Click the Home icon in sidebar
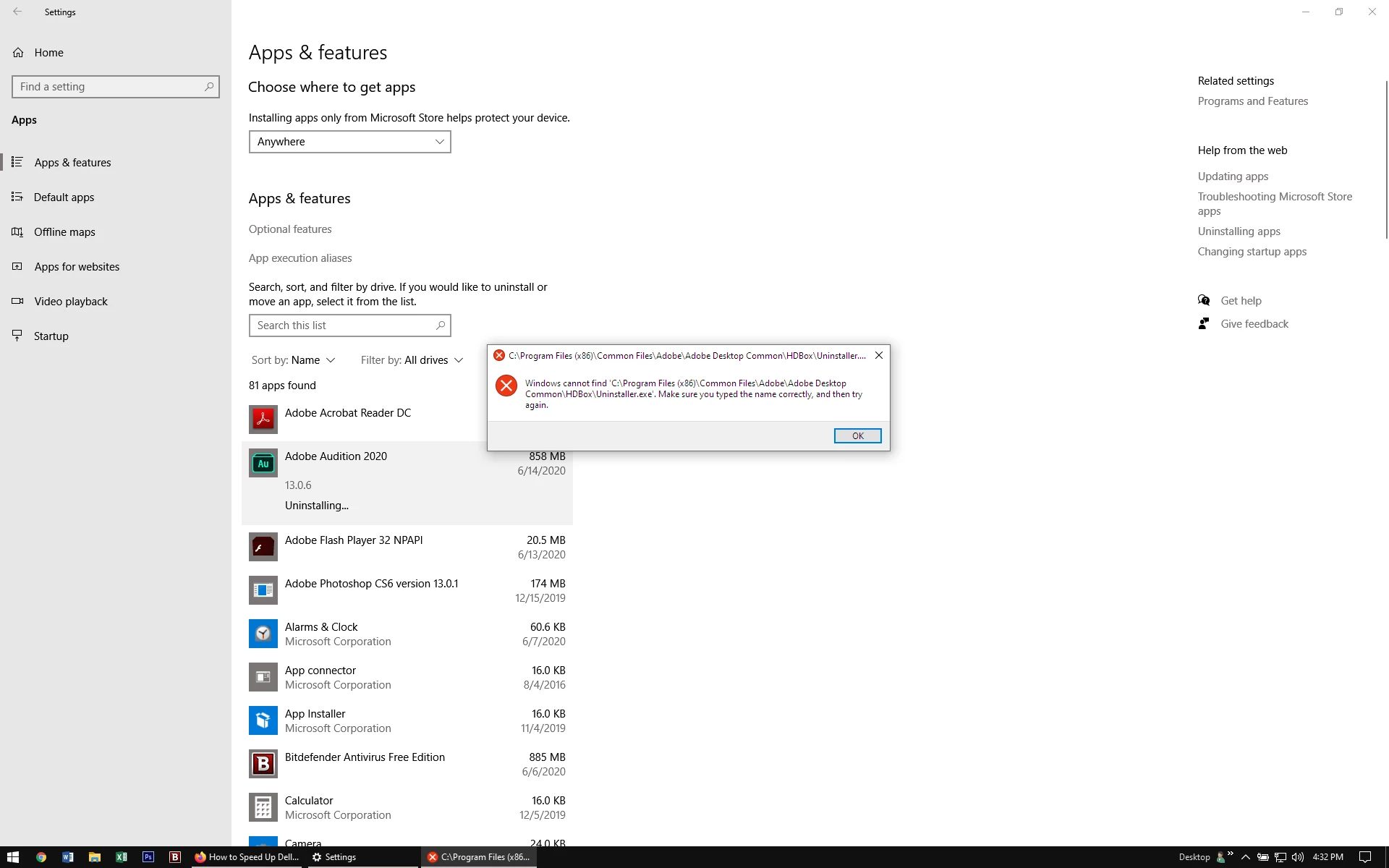 click(18, 53)
